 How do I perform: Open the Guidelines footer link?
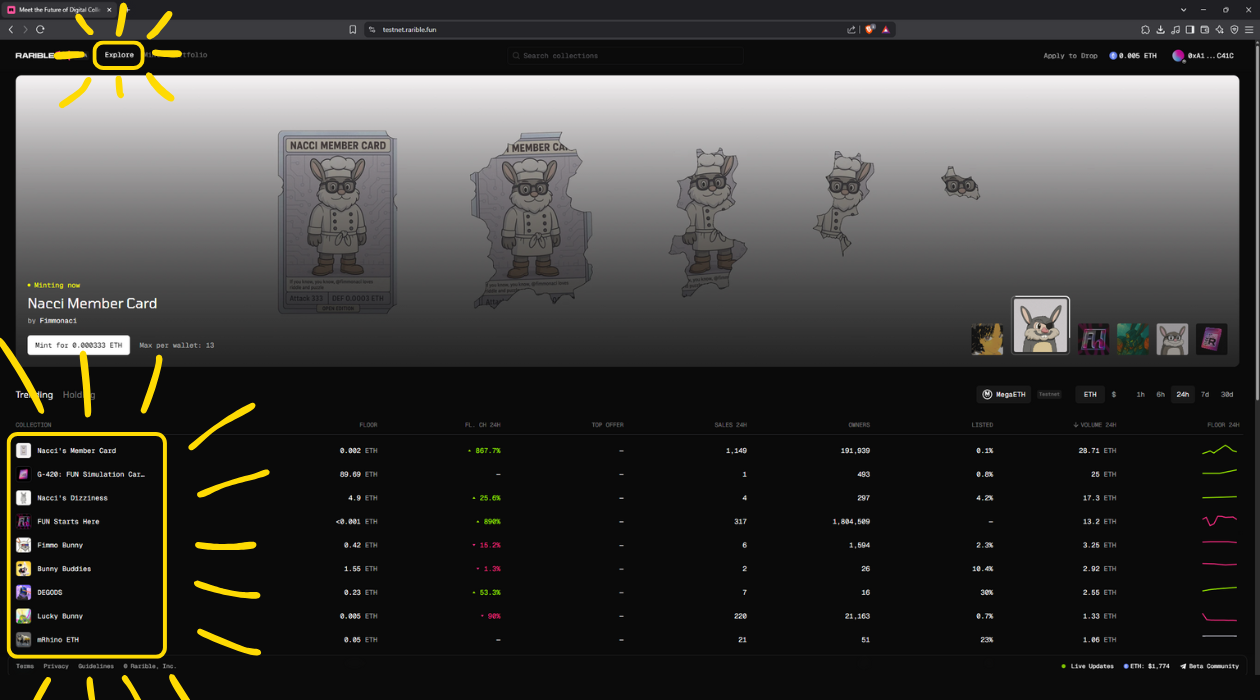tap(96, 666)
